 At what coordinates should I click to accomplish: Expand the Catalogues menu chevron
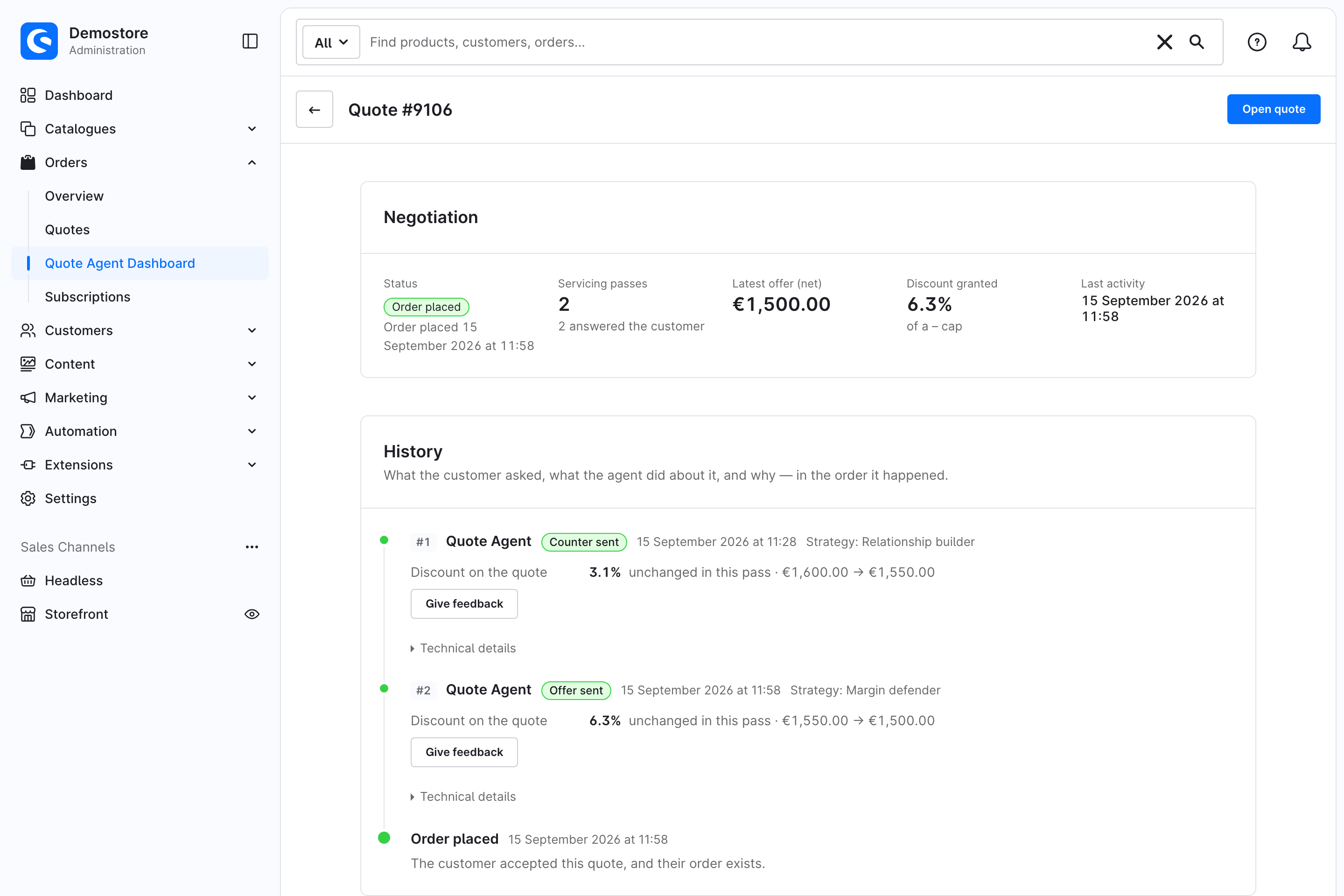point(252,129)
